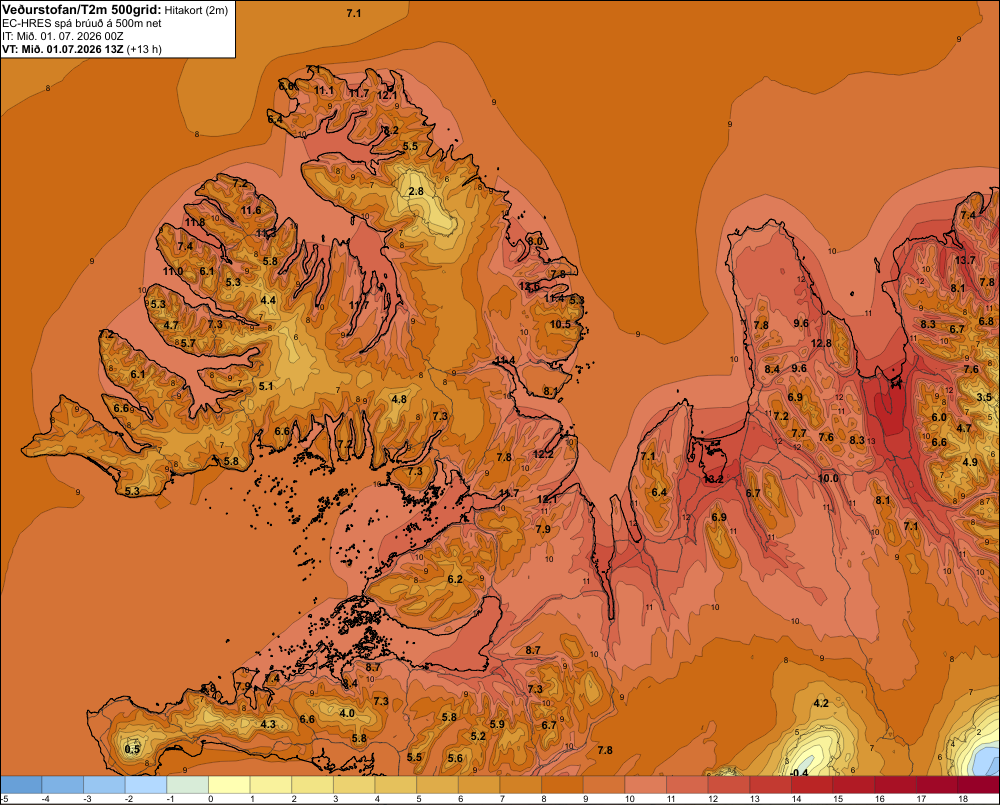The width and height of the screenshot is (1000, 805).
Task: Select the 6.2 temperature label
Action: 455,579
